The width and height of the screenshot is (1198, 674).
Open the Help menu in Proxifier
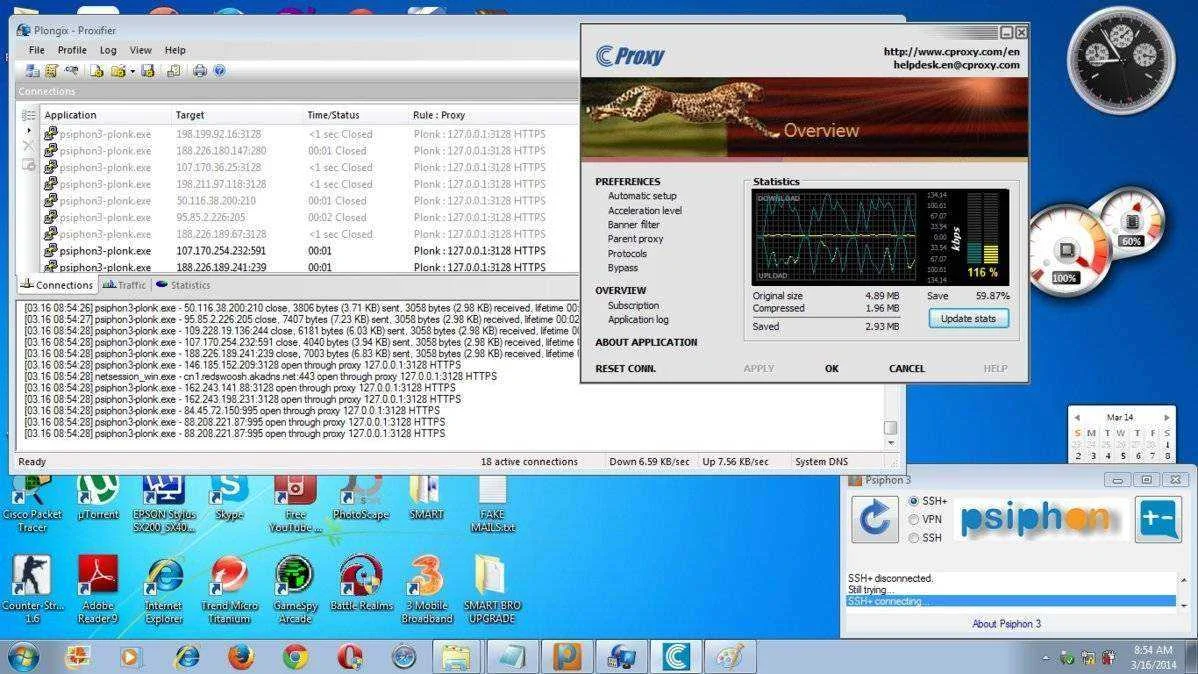pyautogui.click(x=175, y=50)
